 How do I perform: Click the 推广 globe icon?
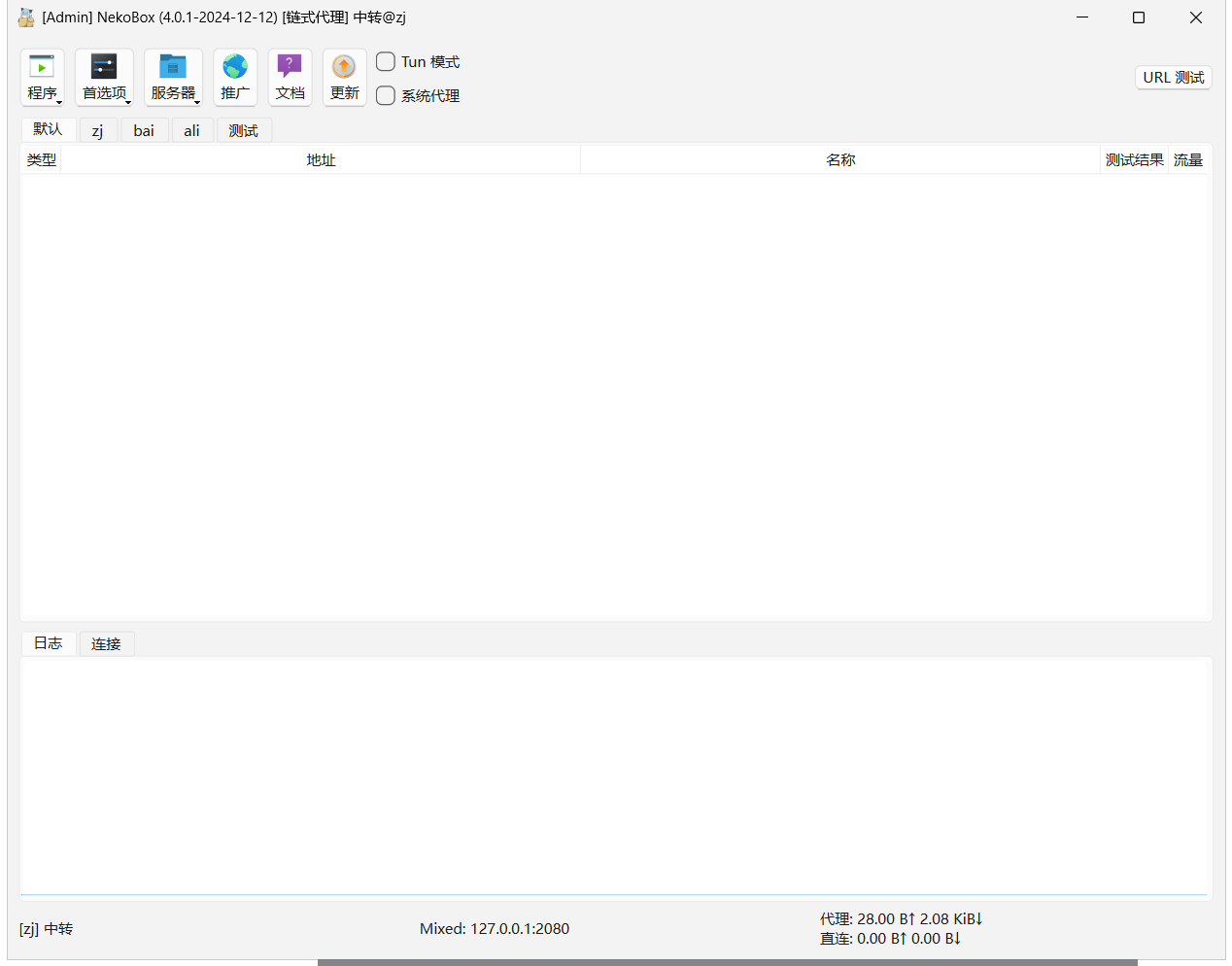tap(235, 67)
